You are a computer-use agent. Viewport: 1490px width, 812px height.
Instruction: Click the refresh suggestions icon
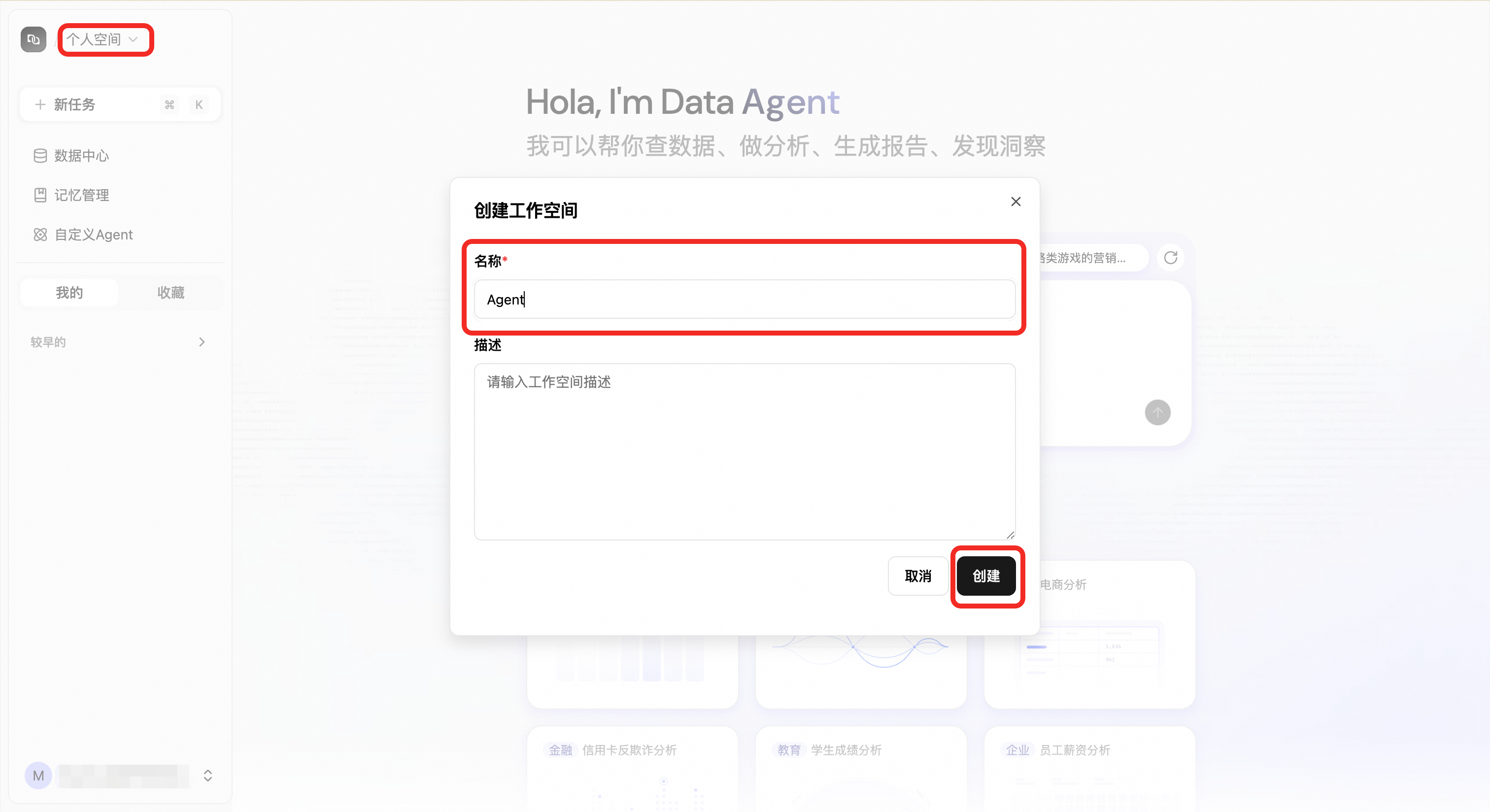pos(1171,258)
